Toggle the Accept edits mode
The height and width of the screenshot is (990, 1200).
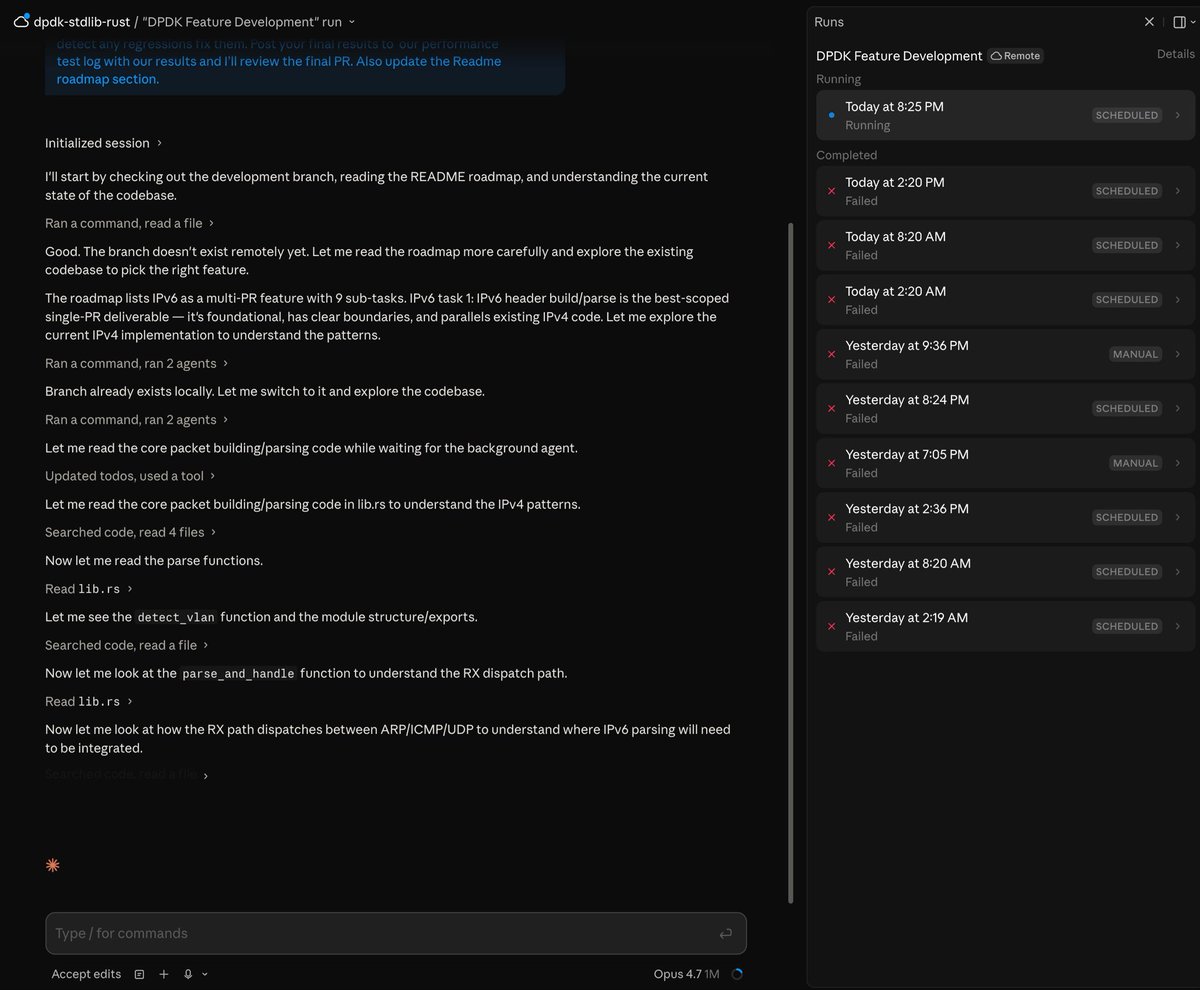point(86,974)
